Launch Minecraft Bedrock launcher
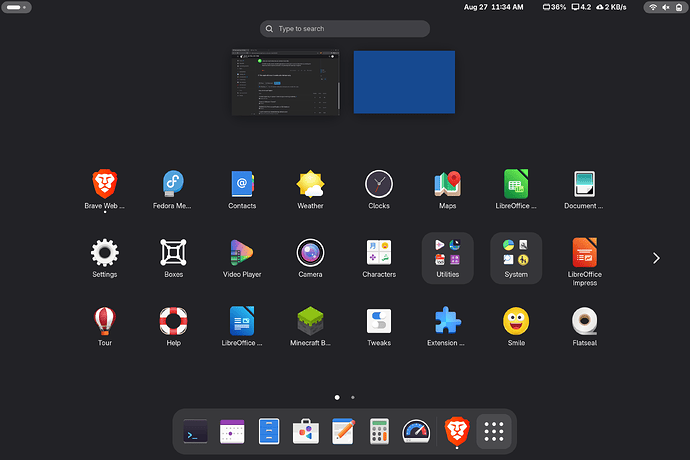The height and width of the screenshot is (460, 690). tap(310, 327)
